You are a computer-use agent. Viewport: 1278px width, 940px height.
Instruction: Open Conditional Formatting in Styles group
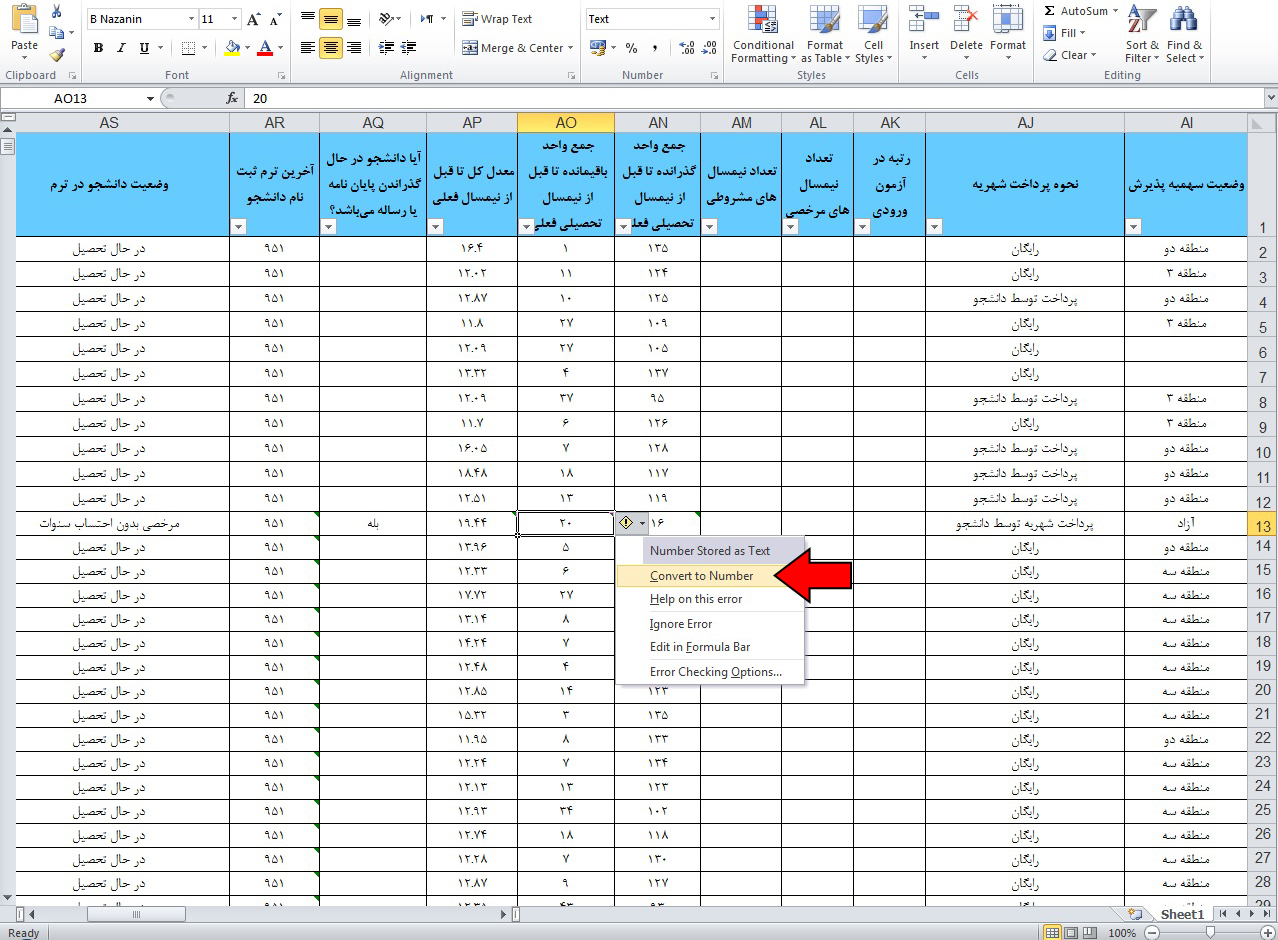pyautogui.click(x=762, y=35)
